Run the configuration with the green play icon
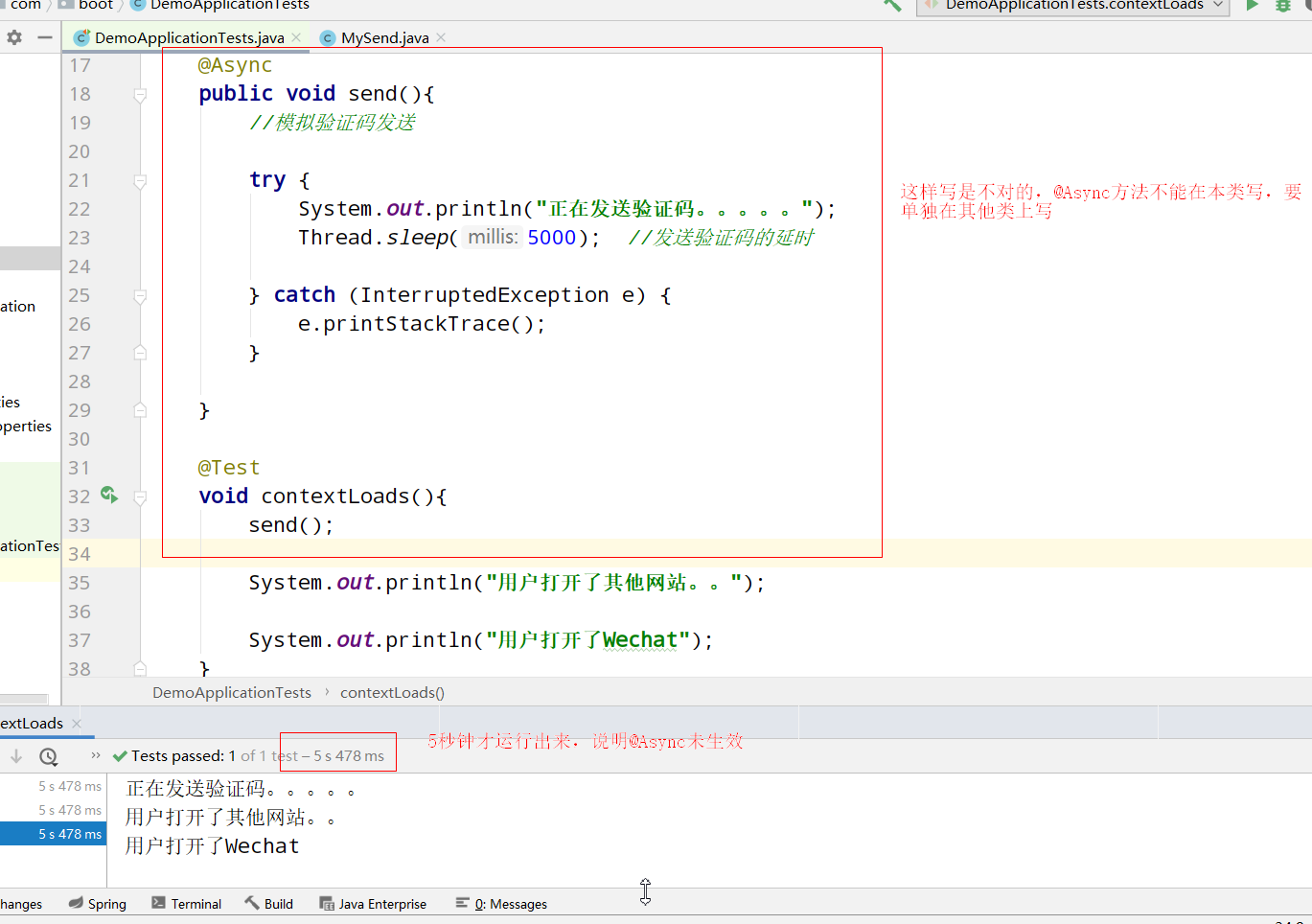 coord(1252,5)
